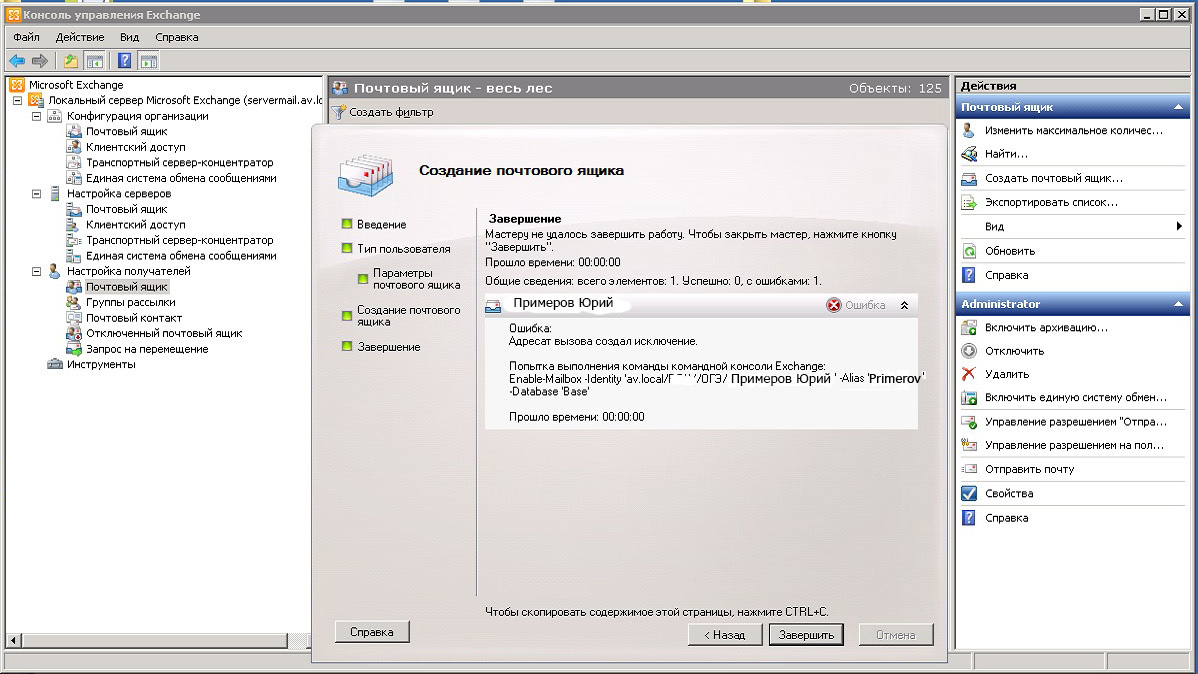Select Клиентский доступ under Конфигурация организации
This screenshot has height=674, width=1198.
(x=135, y=147)
